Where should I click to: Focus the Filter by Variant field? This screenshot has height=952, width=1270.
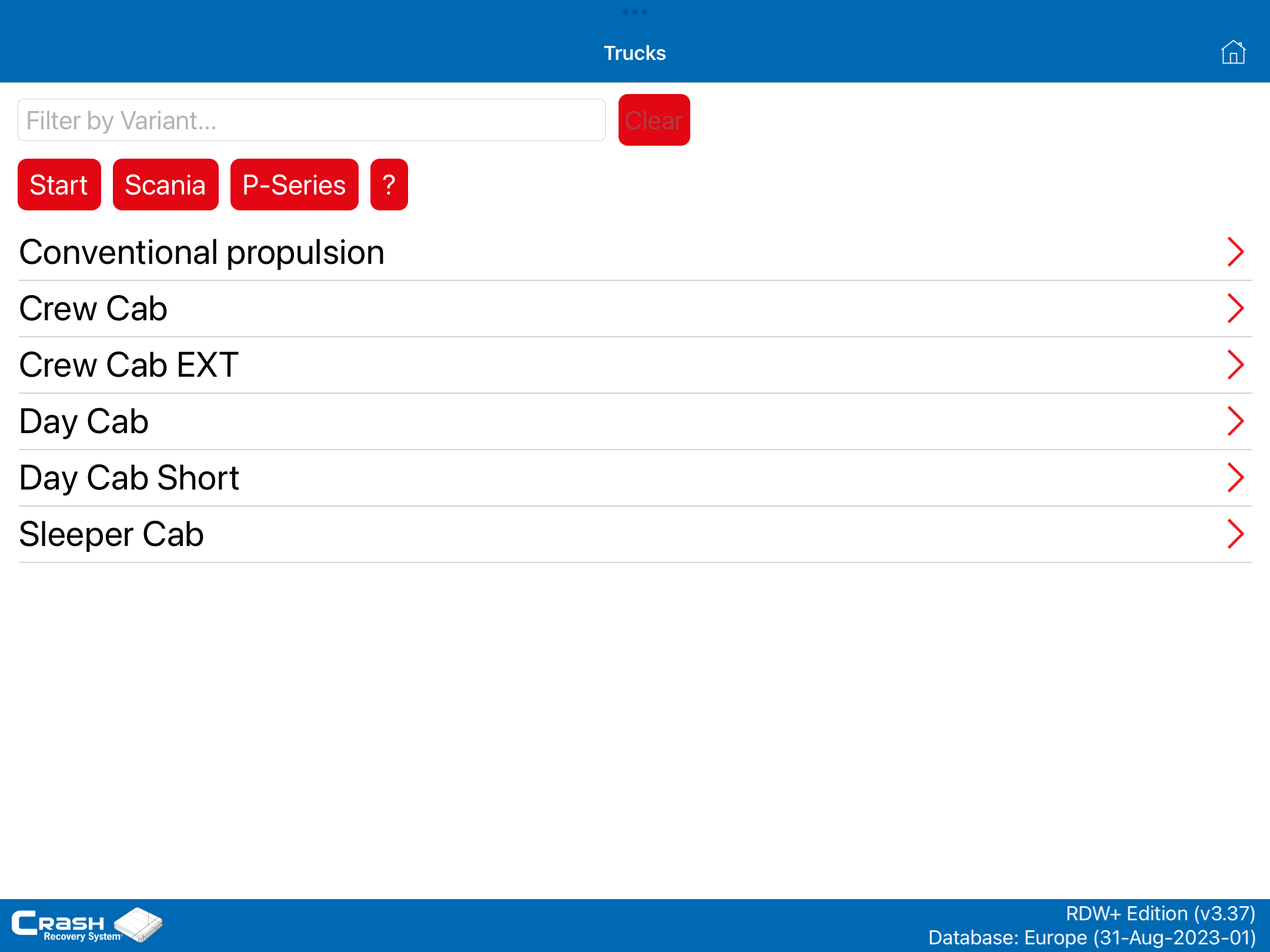click(x=311, y=120)
